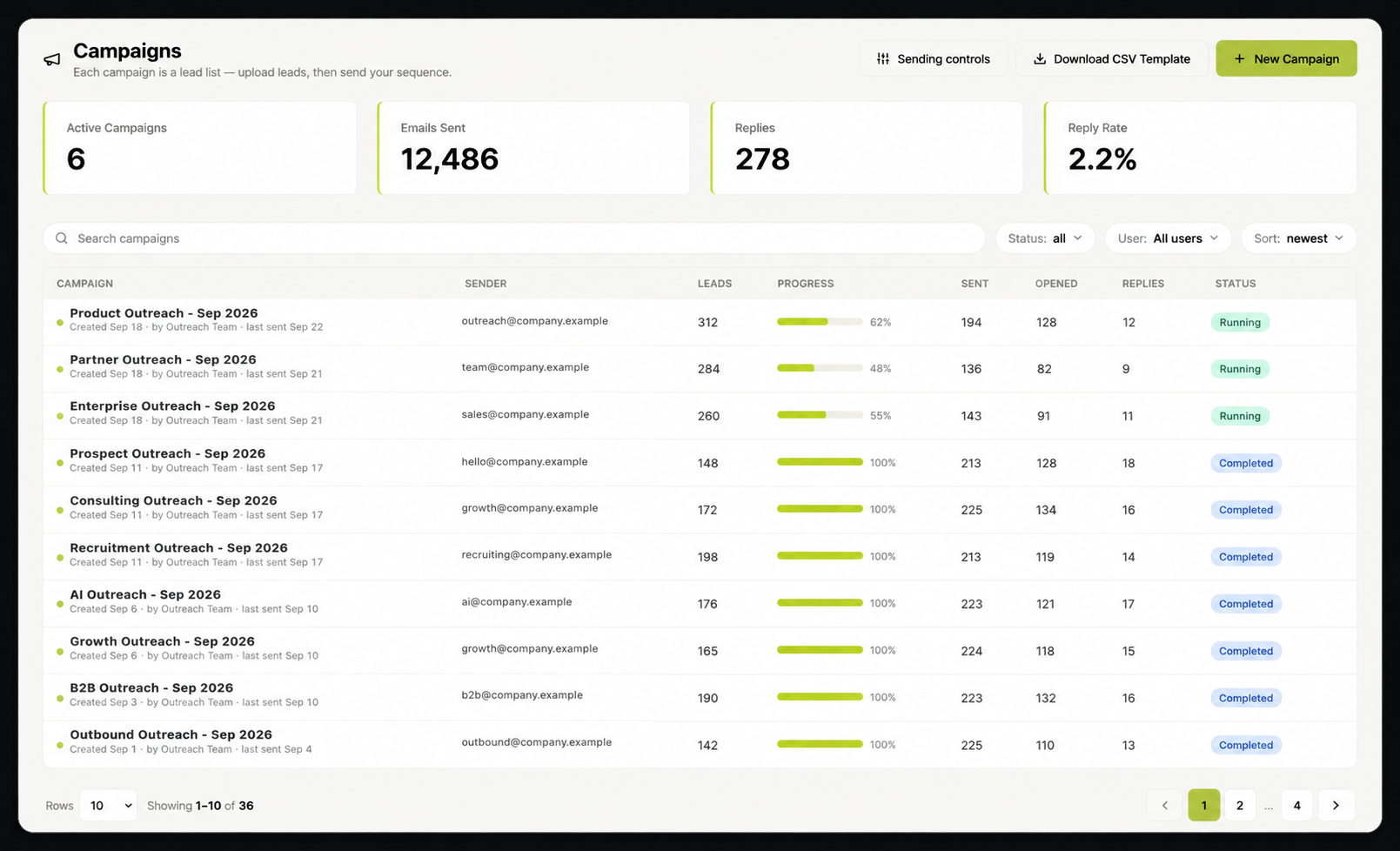Change the Rows per page dropdown
Screen dimensions: 1400x851
[x=109, y=806]
